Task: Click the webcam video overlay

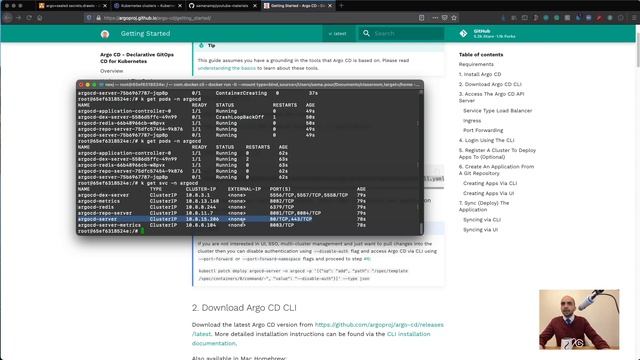Action: (x=579, y=320)
